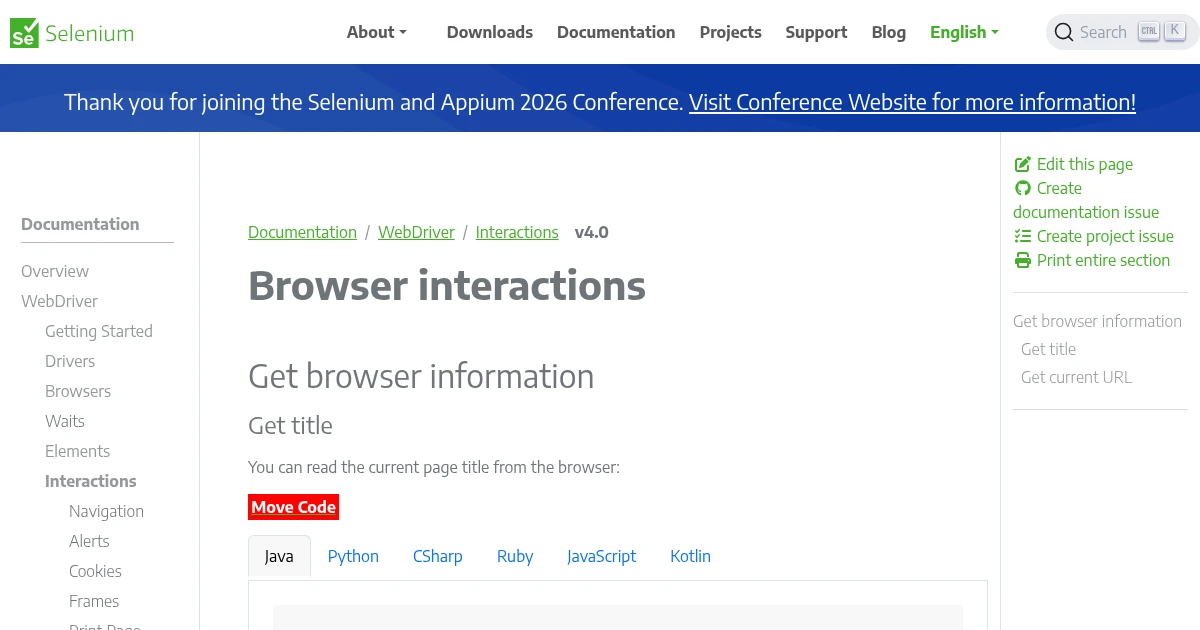Visit Conference Website link in banner
1200x630 pixels.
[912, 102]
